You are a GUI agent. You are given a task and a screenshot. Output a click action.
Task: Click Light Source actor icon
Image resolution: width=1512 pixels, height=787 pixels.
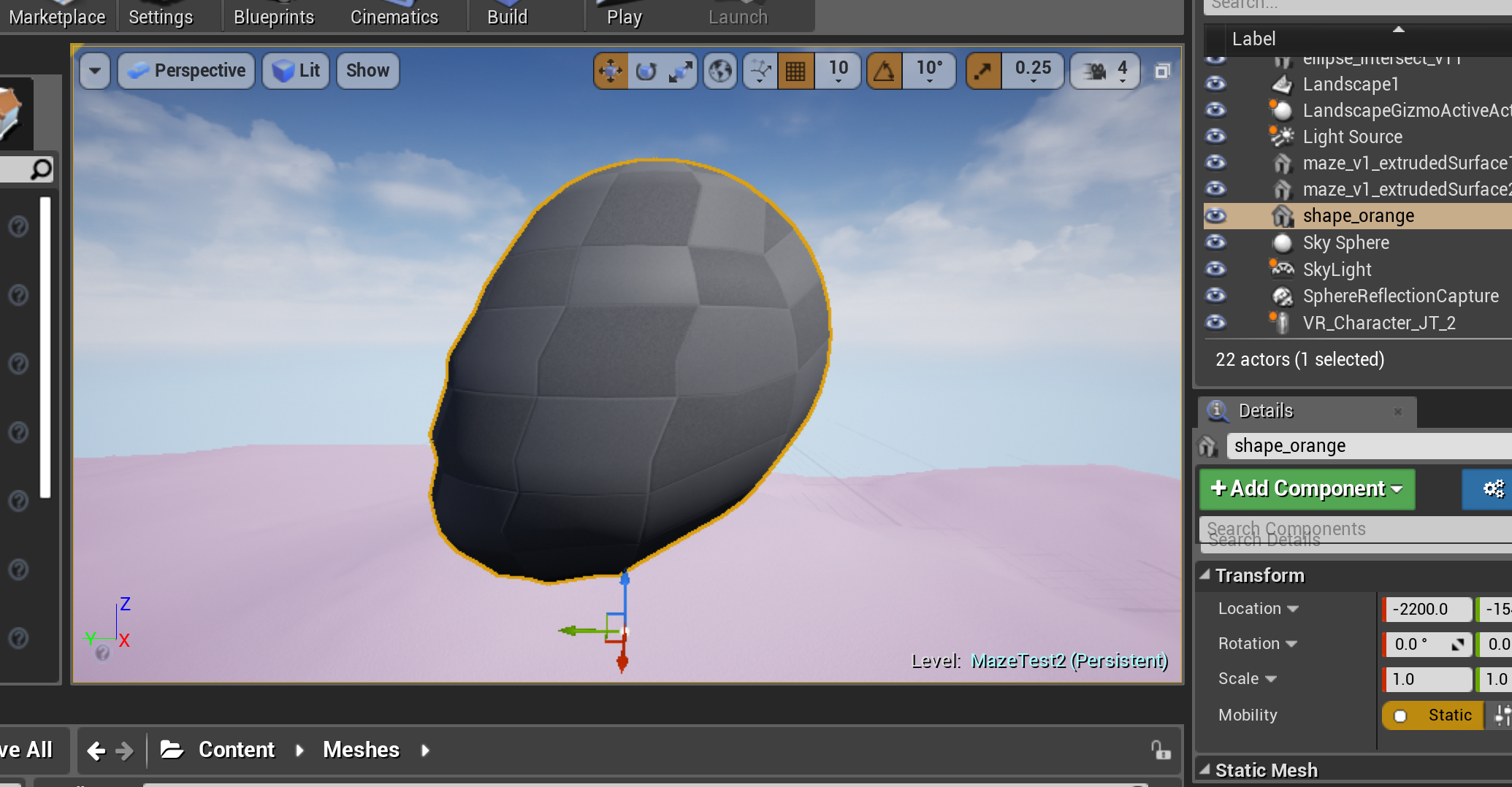tap(1282, 137)
